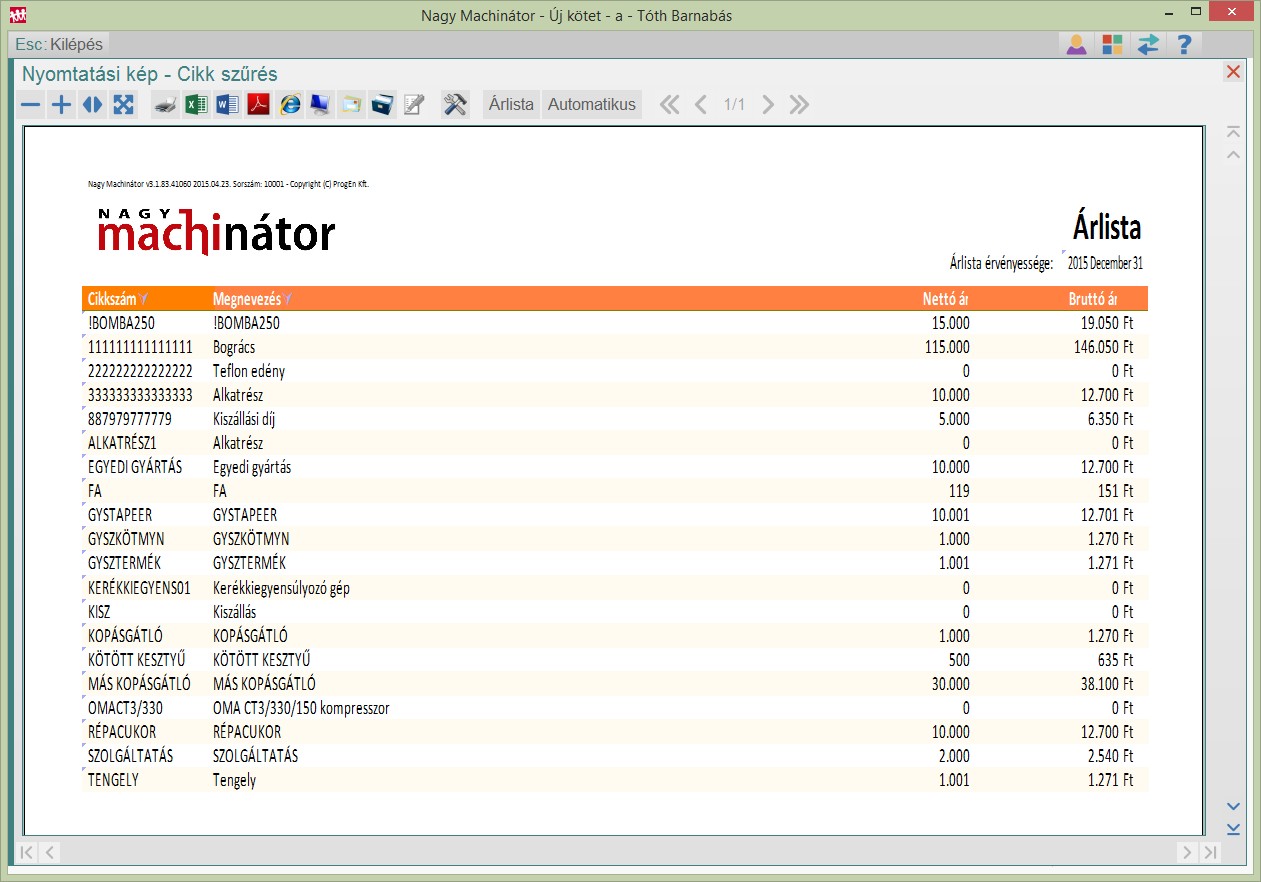Click the fit-to-width arrows icon
Viewport: 1261px width, 882px height.
tap(92, 105)
